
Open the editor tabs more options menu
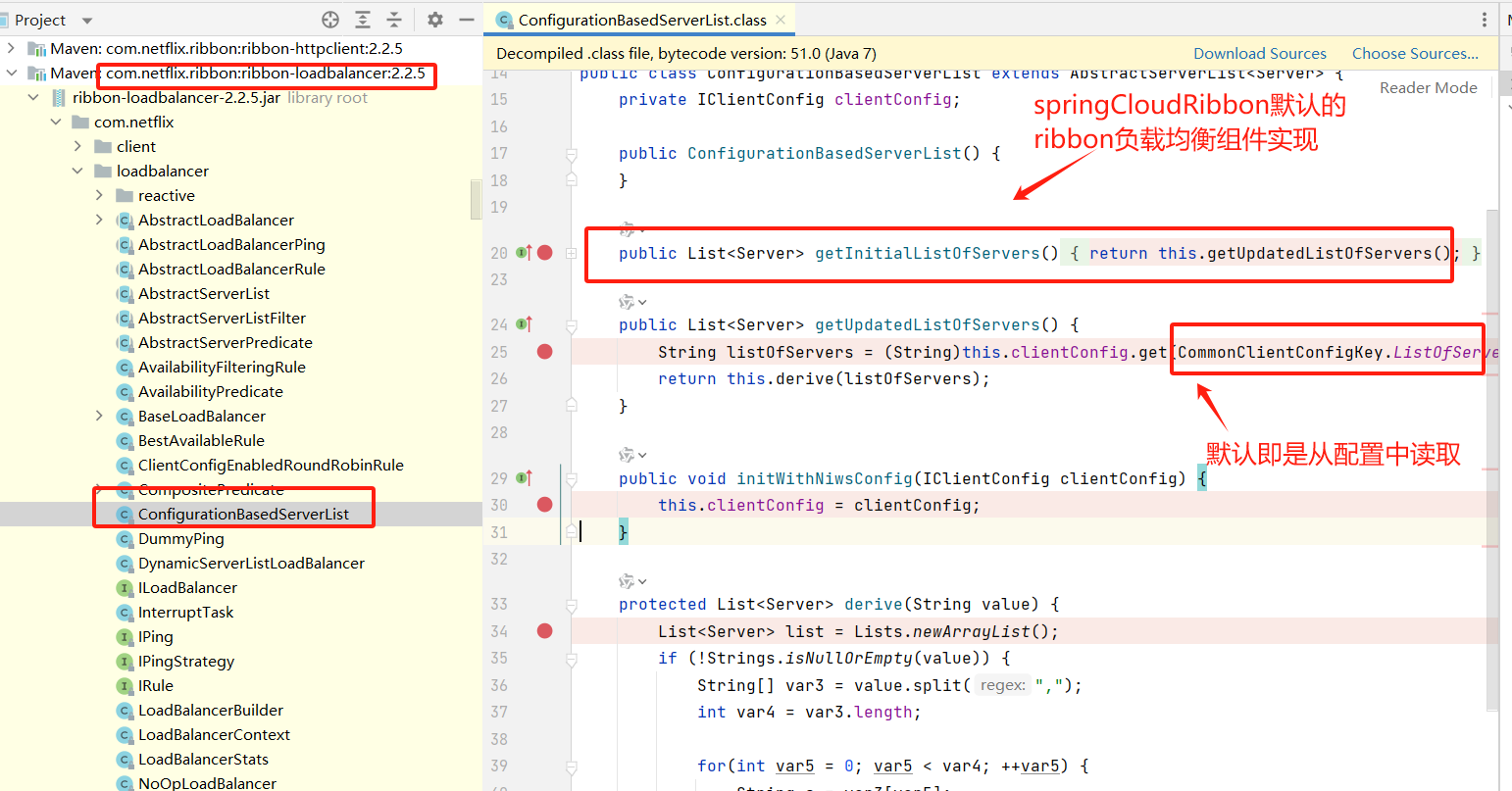pyautogui.click(x=1485, y=20)
